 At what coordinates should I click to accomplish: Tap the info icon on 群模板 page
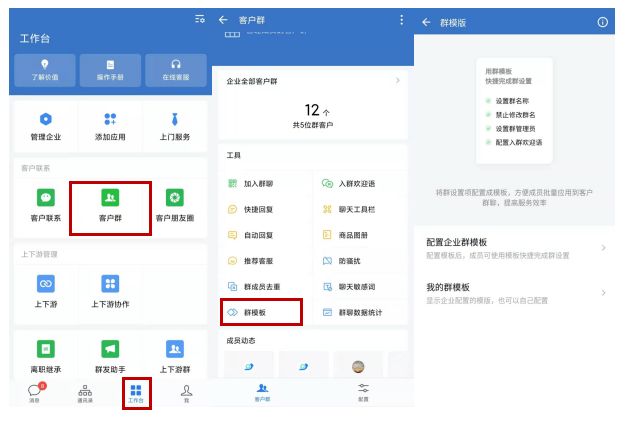tap(602, 22)
